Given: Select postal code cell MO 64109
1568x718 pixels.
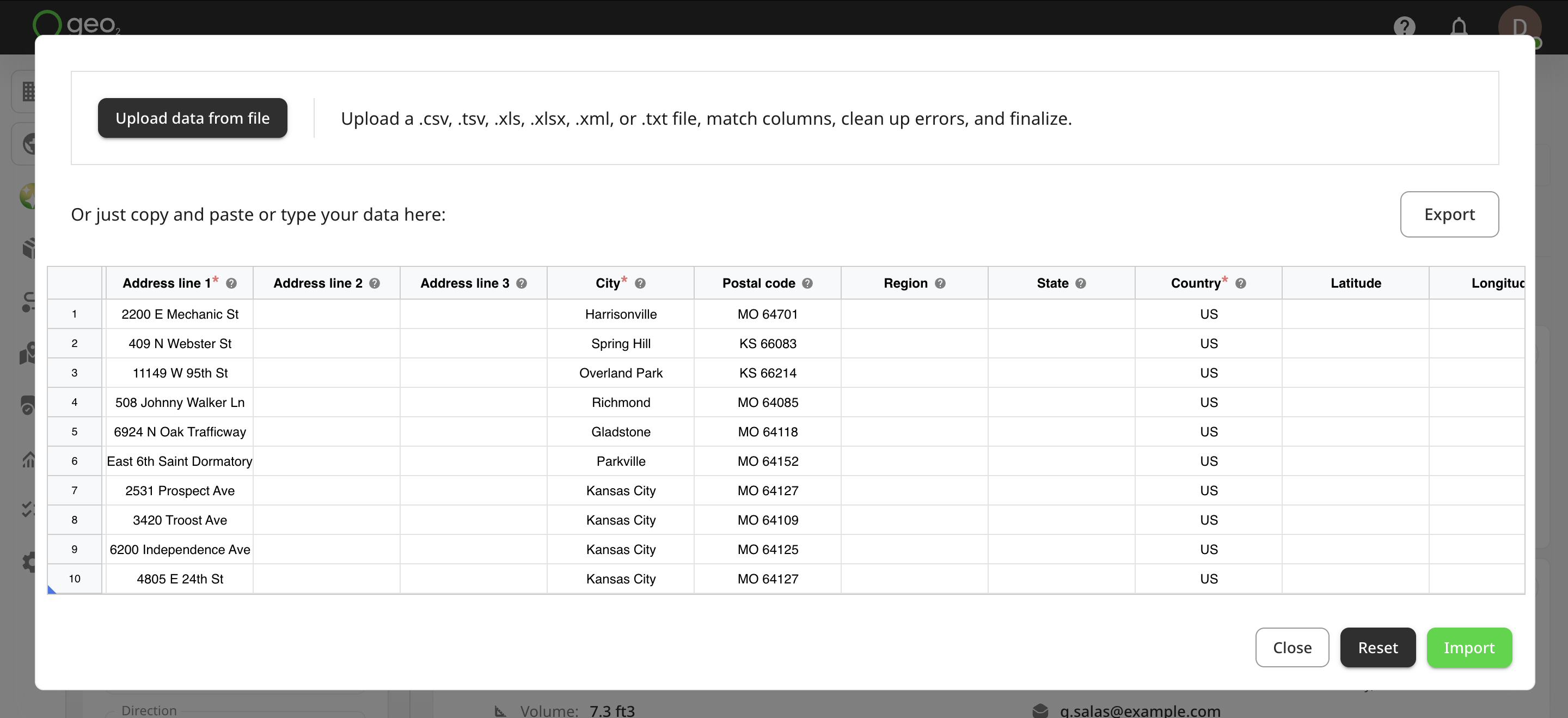Looking at the screenshot, I should point(768,520).
